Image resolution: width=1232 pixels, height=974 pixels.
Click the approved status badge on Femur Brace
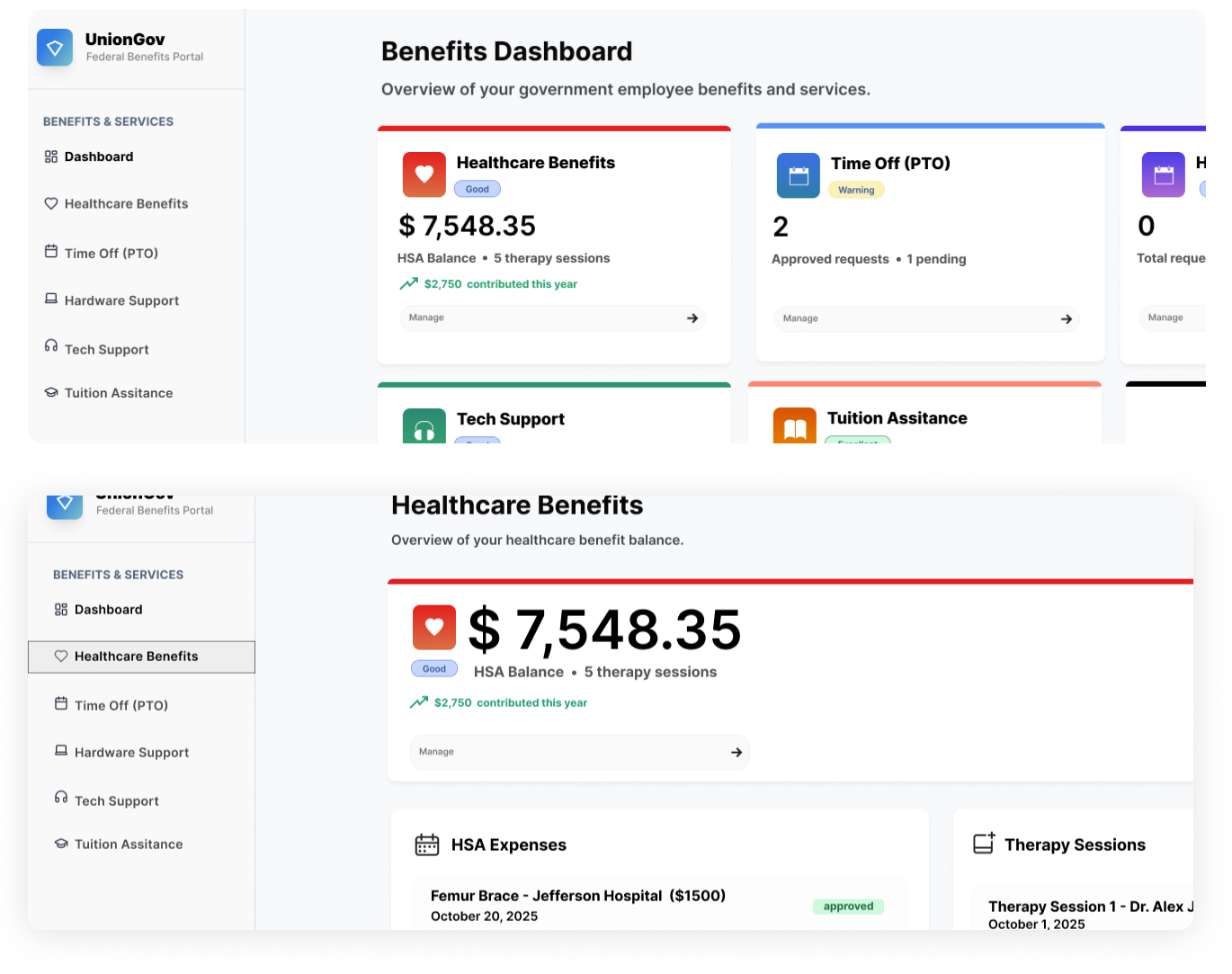click(847, 907)
